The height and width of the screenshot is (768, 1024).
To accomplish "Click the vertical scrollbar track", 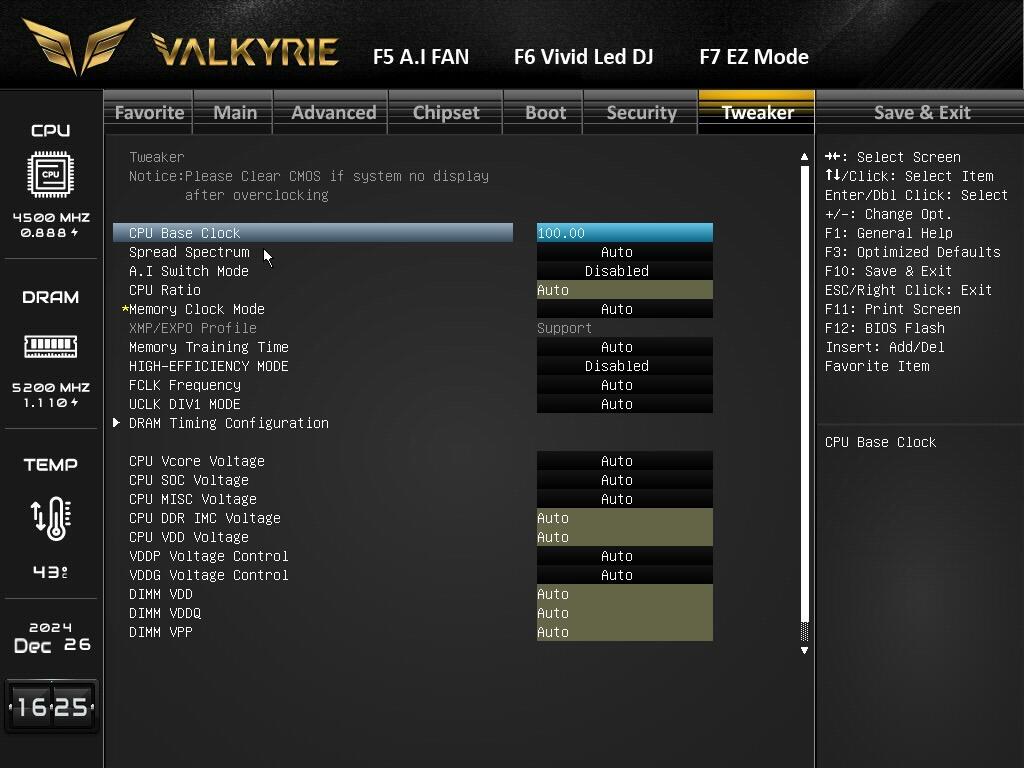I will tap(804, 400).
